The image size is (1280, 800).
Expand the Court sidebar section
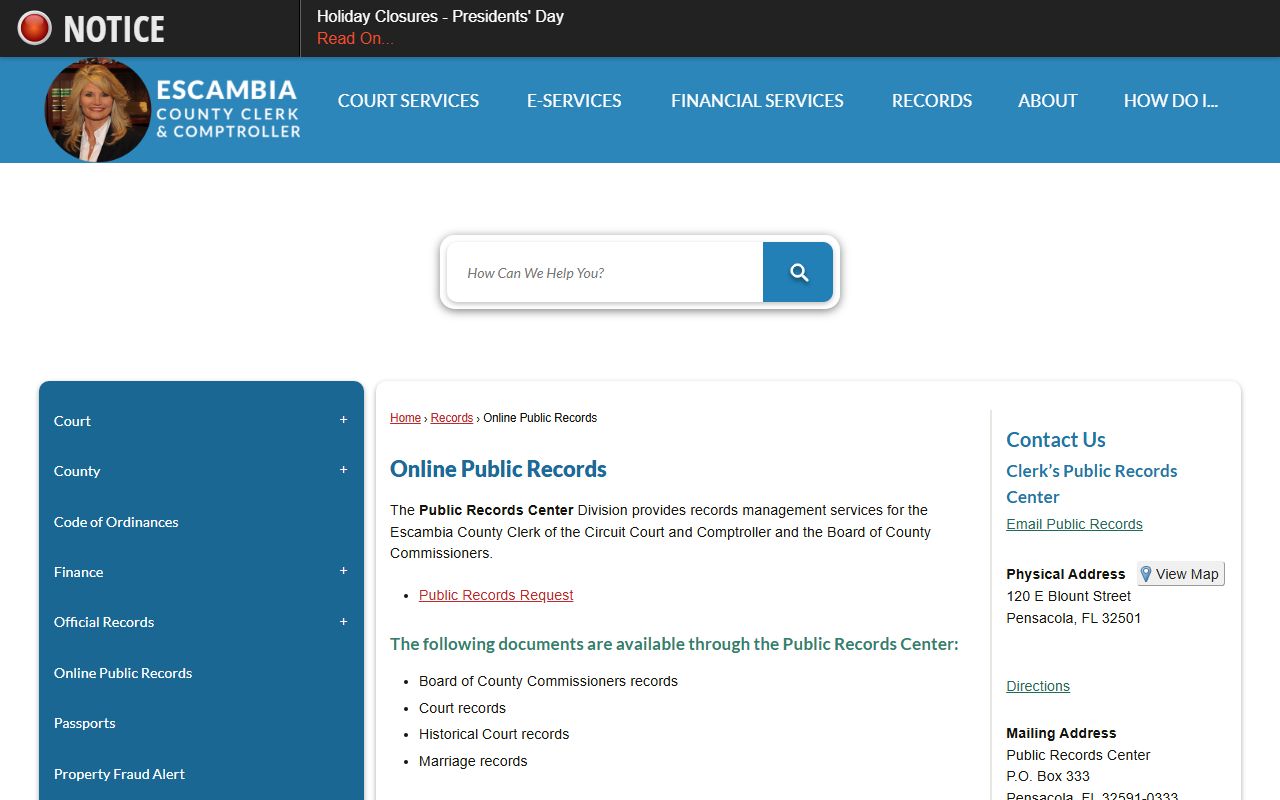(343, 420)
